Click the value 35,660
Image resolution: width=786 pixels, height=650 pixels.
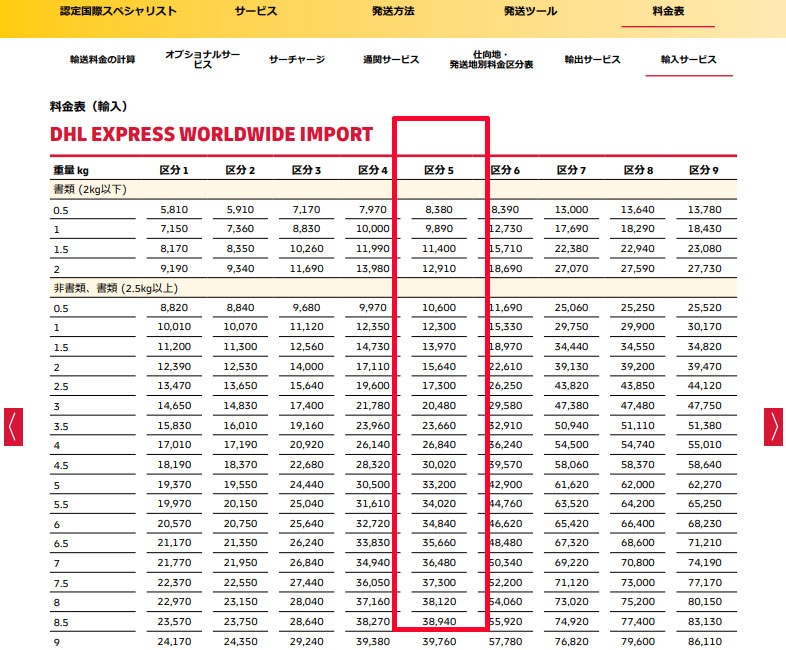point(439,543)
